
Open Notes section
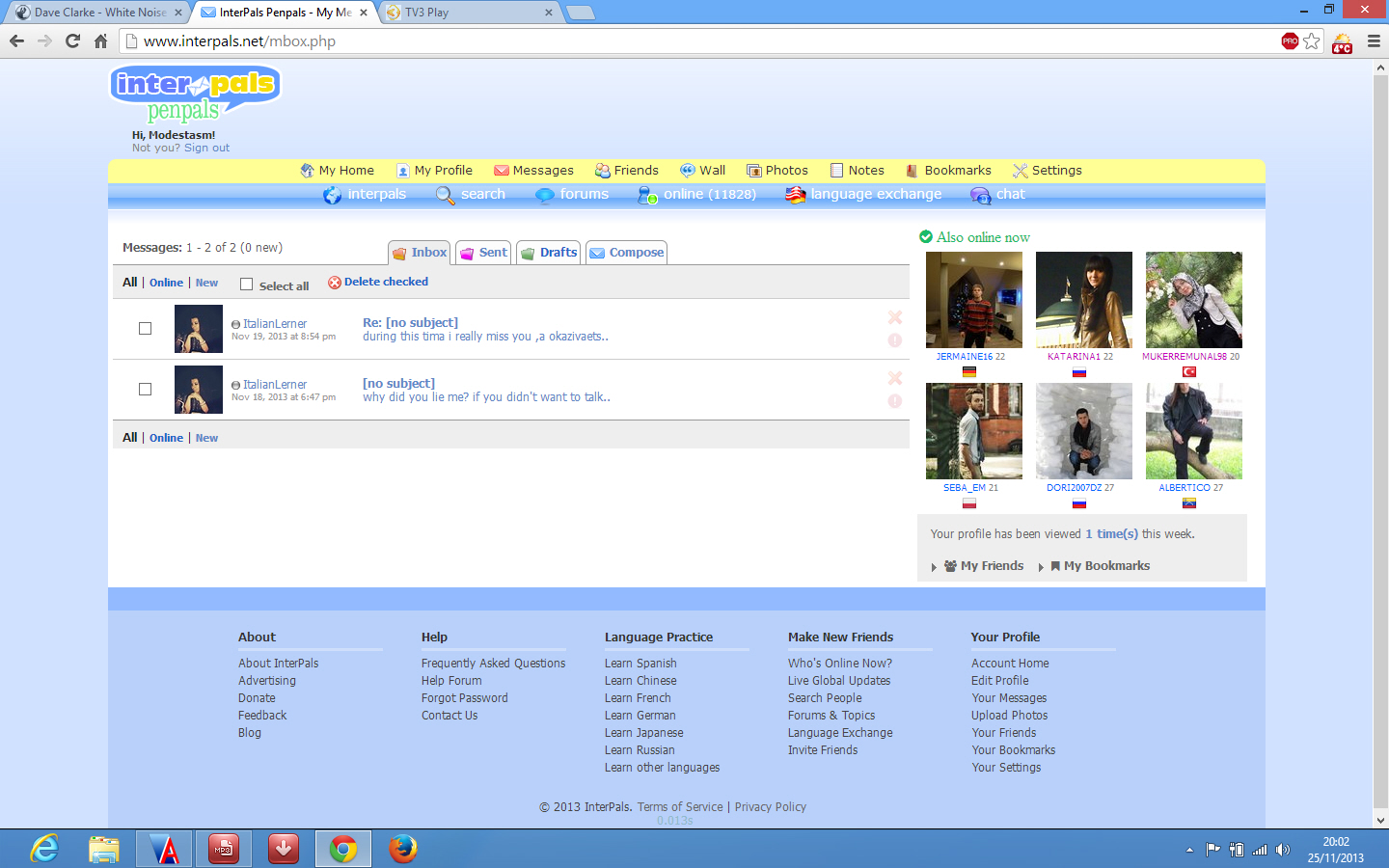(857, 171)
